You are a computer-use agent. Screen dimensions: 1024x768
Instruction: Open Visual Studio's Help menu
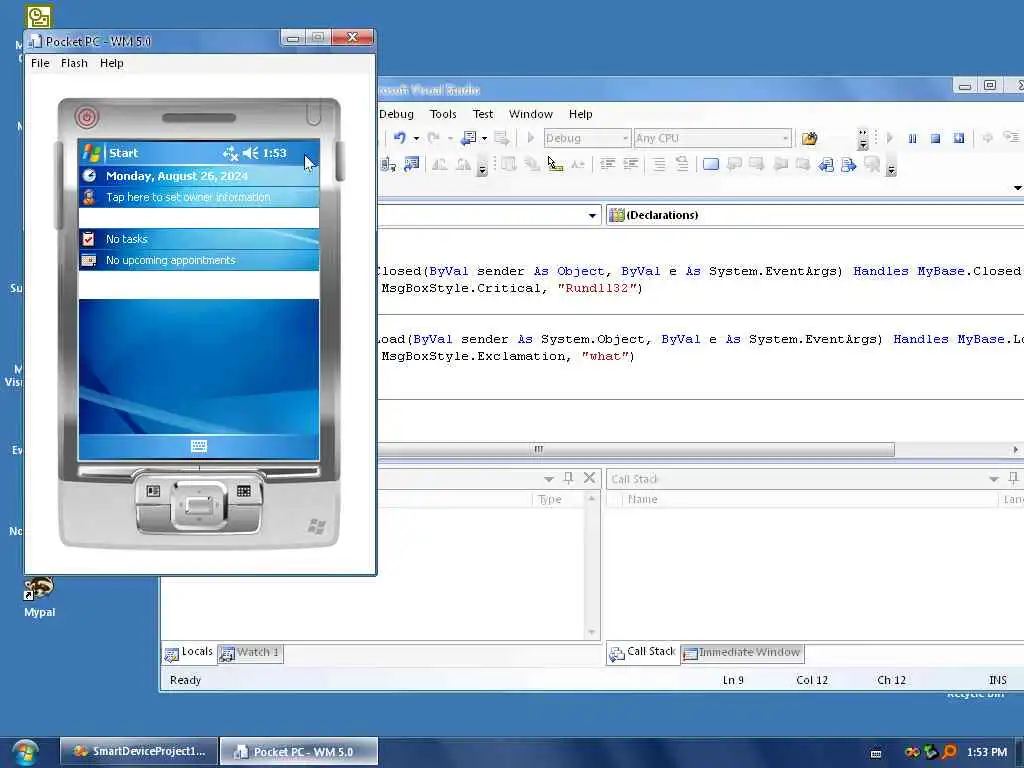(x=580, y=114)
